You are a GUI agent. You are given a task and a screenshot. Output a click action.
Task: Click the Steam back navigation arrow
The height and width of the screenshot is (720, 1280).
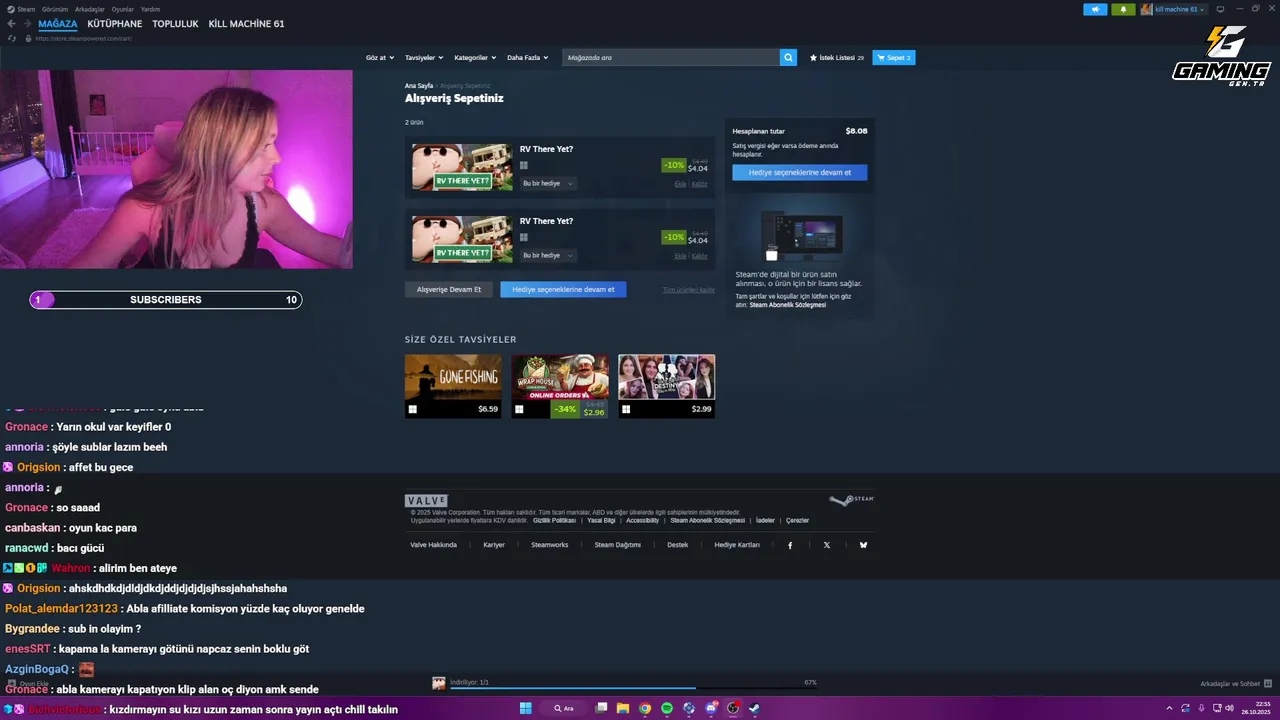11,24
